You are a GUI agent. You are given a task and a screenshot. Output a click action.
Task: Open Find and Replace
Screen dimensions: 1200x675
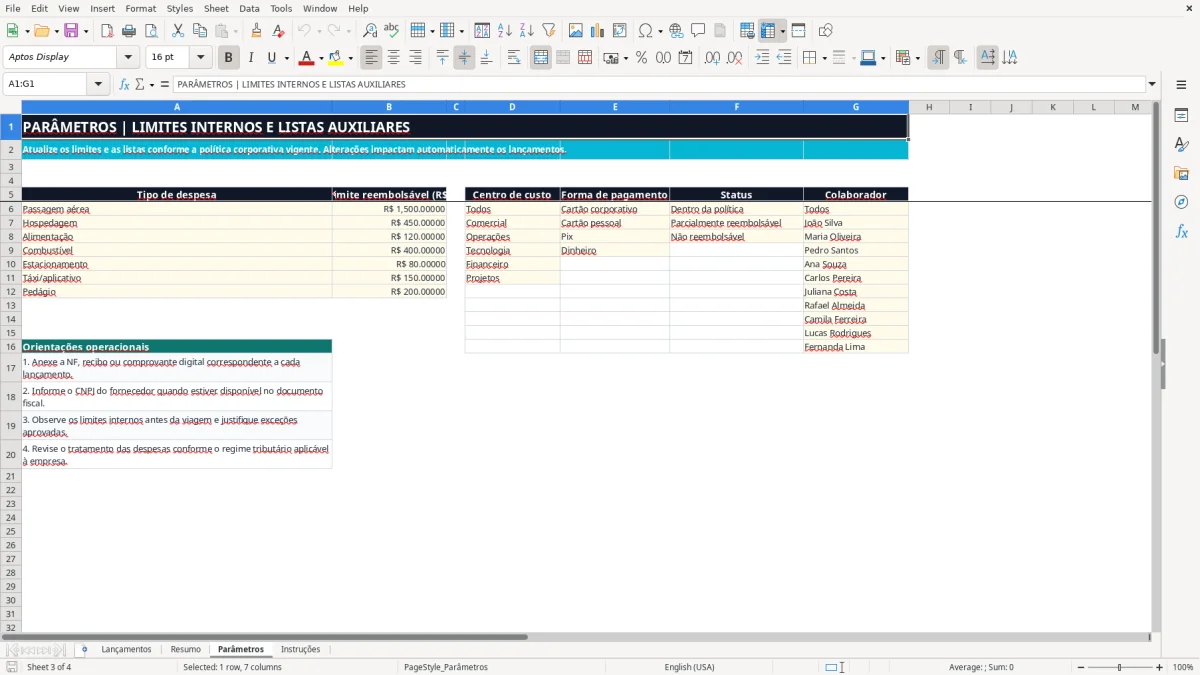click(x=370, y=31)
